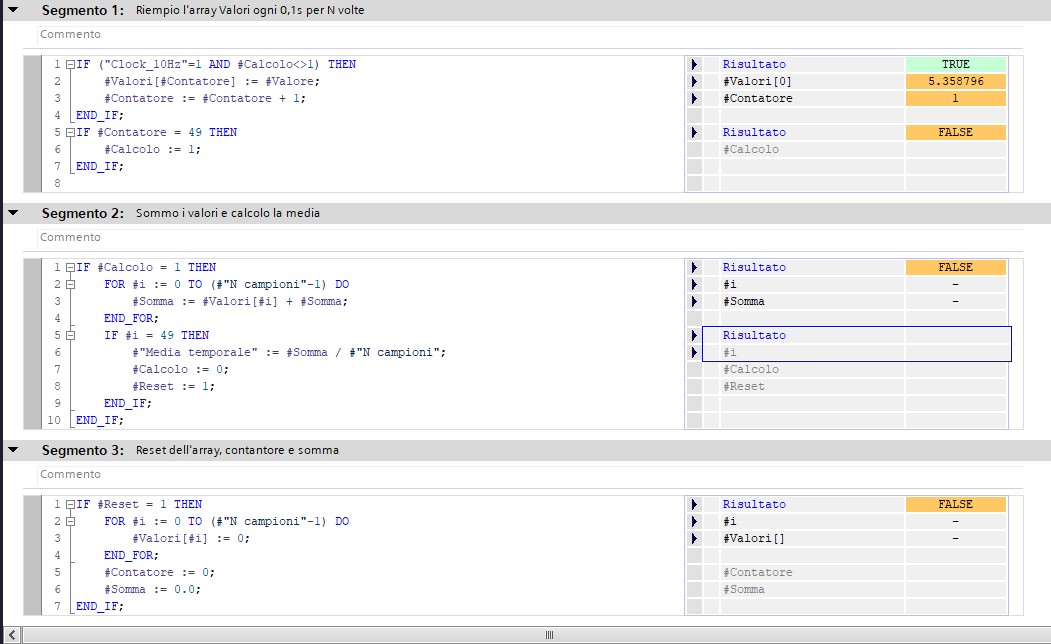Click the title "Reset dell'array, contantore e somma"
Image resolution: width=1051 pixels, height=644 pixels.
(x=237, y=450)
